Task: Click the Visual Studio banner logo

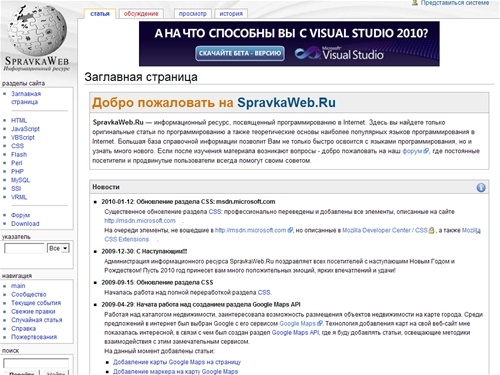Action: [x=339, y=53]
